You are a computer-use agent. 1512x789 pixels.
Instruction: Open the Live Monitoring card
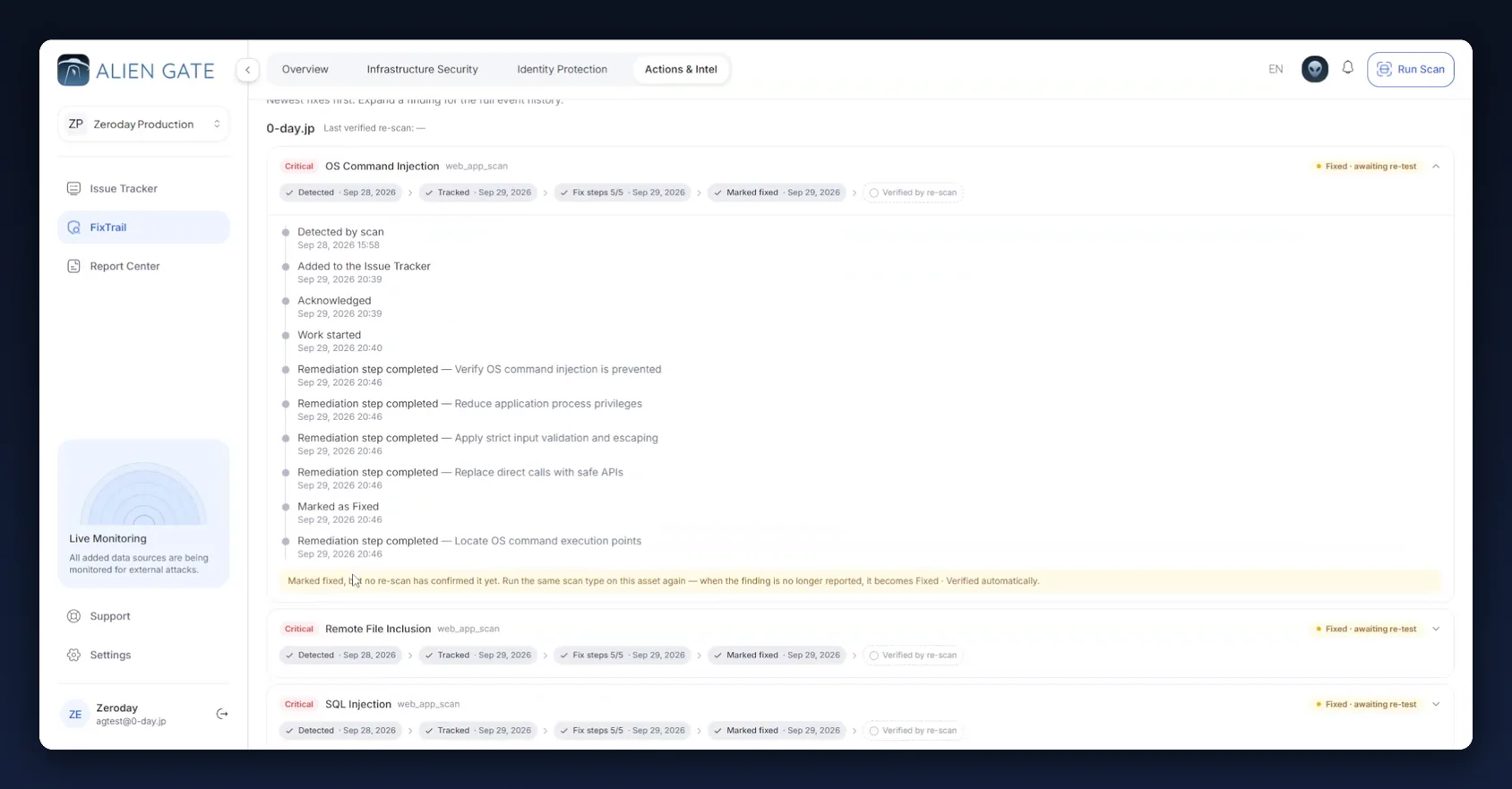143,513
